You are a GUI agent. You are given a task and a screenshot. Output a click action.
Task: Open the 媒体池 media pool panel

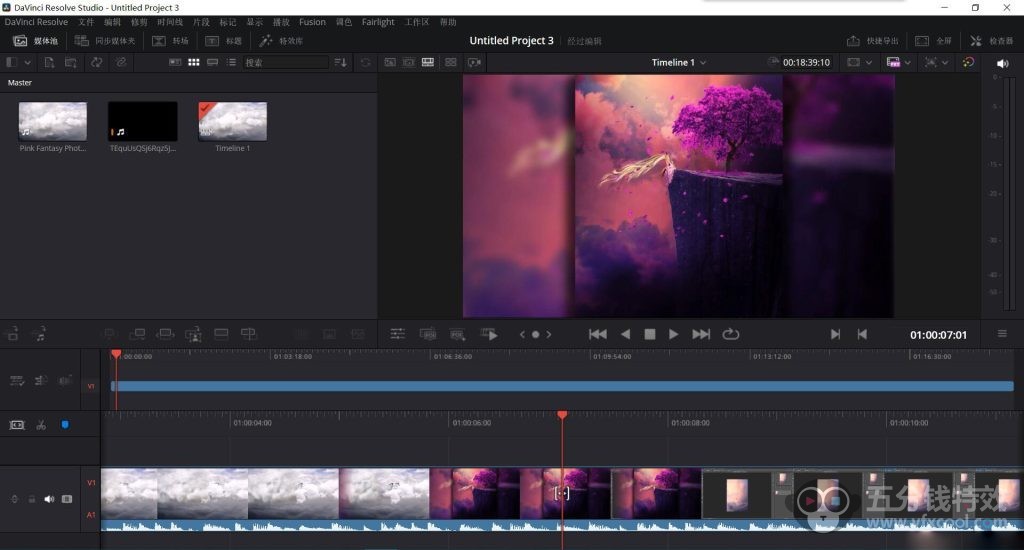pos(35,40)
